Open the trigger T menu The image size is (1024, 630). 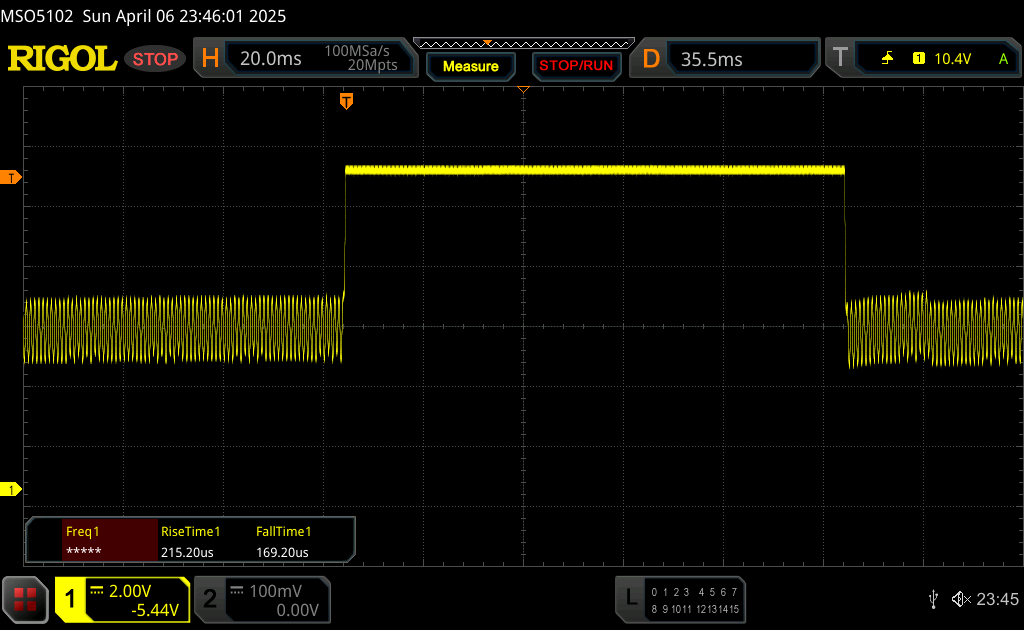point(840,58)
